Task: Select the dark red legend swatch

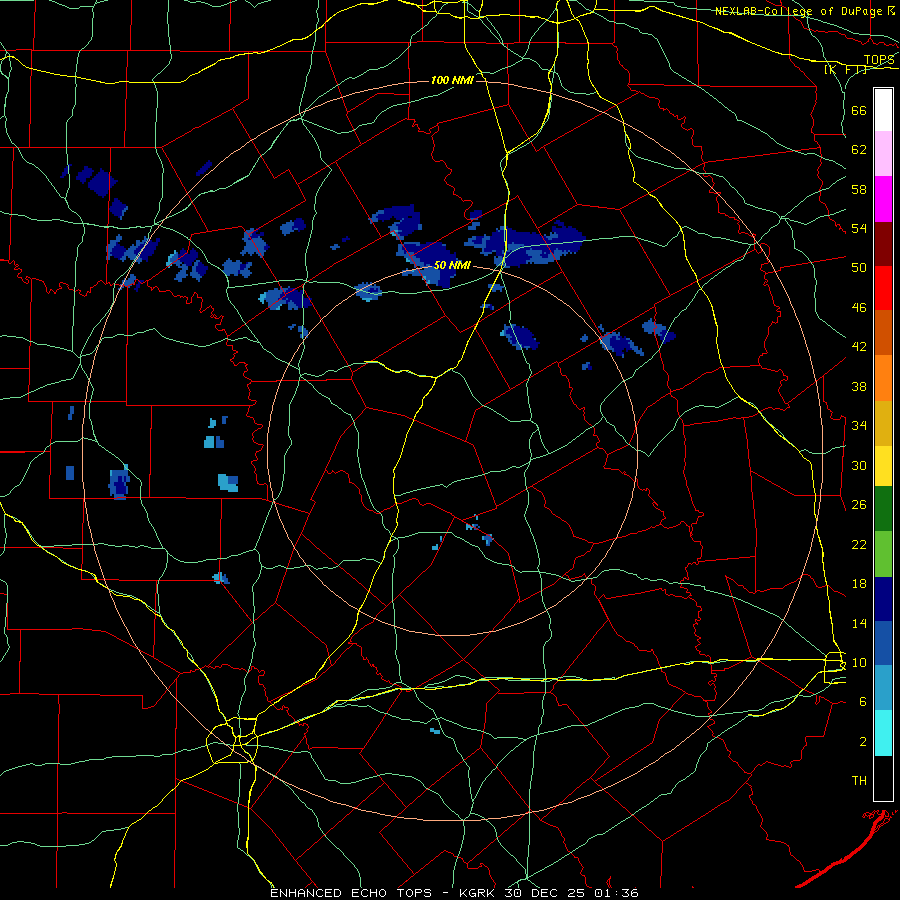Action: tap(883, 244)
